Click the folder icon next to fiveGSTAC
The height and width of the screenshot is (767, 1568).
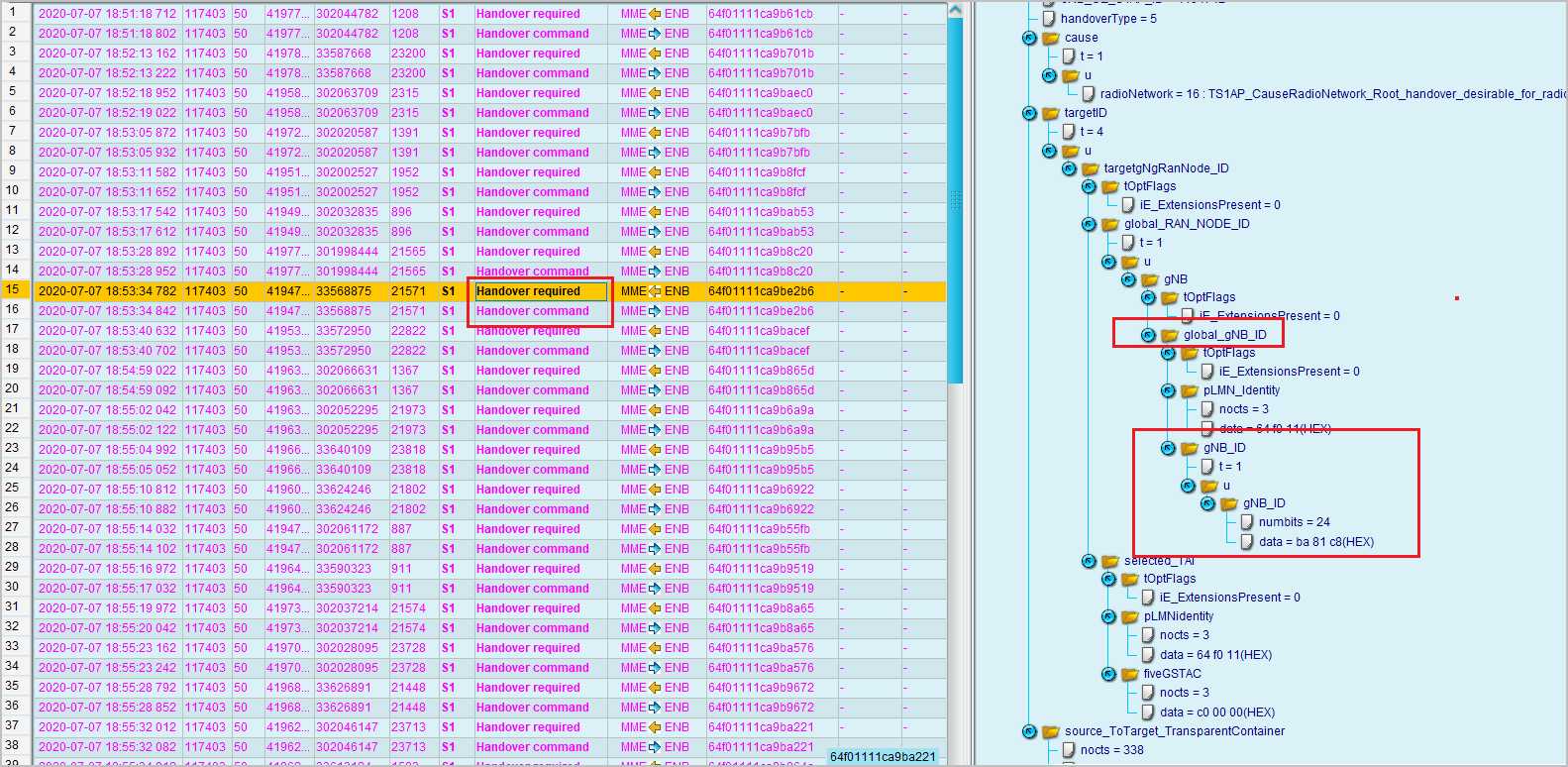pos(1130,674)
